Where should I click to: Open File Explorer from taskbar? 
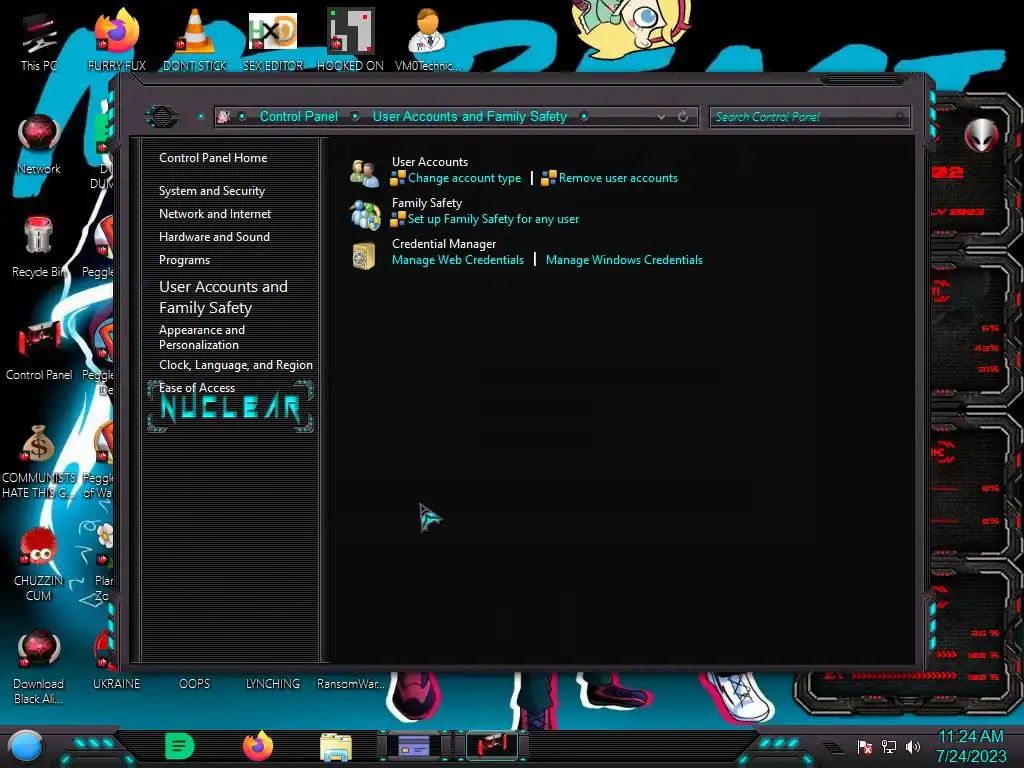click(x=336, y=747)
